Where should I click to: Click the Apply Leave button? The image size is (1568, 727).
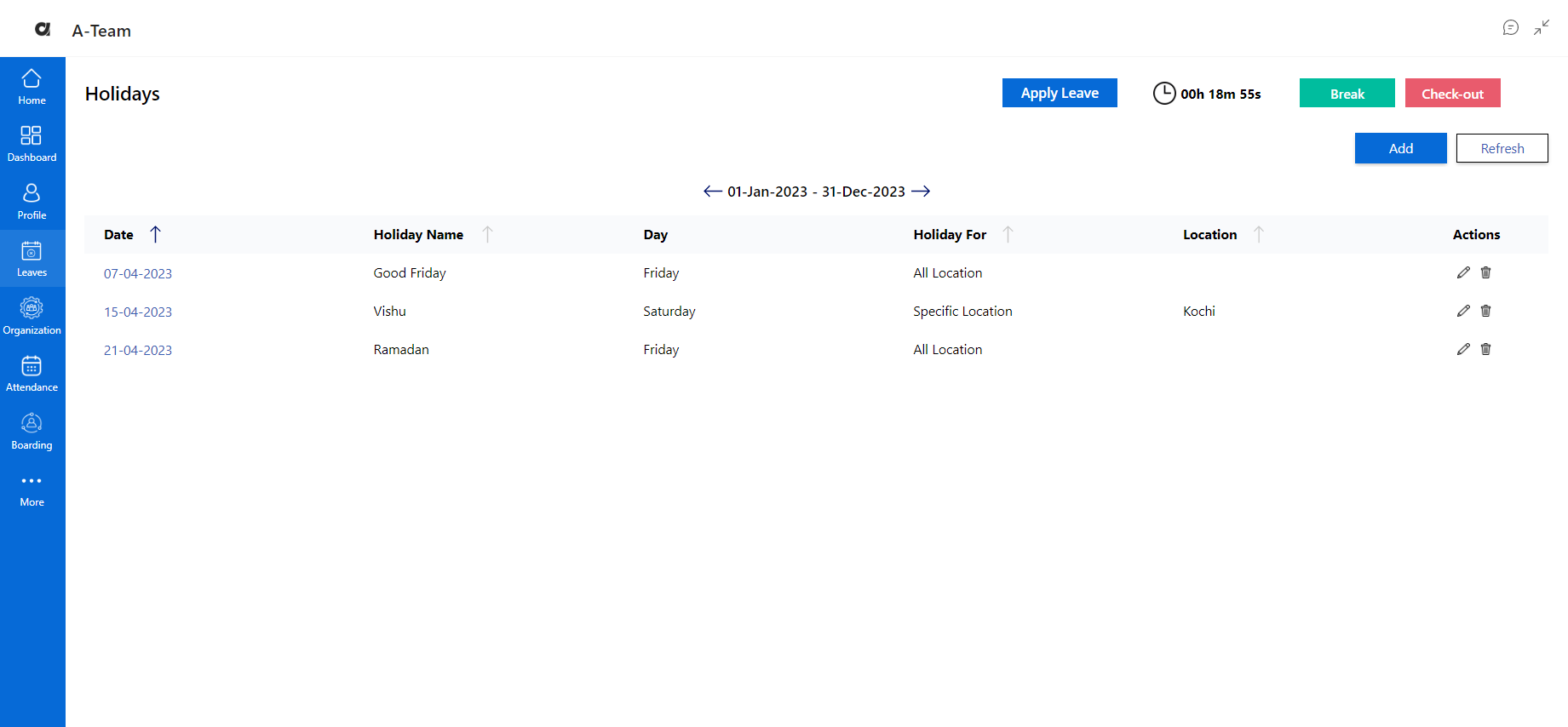(x=1059, y=93)
